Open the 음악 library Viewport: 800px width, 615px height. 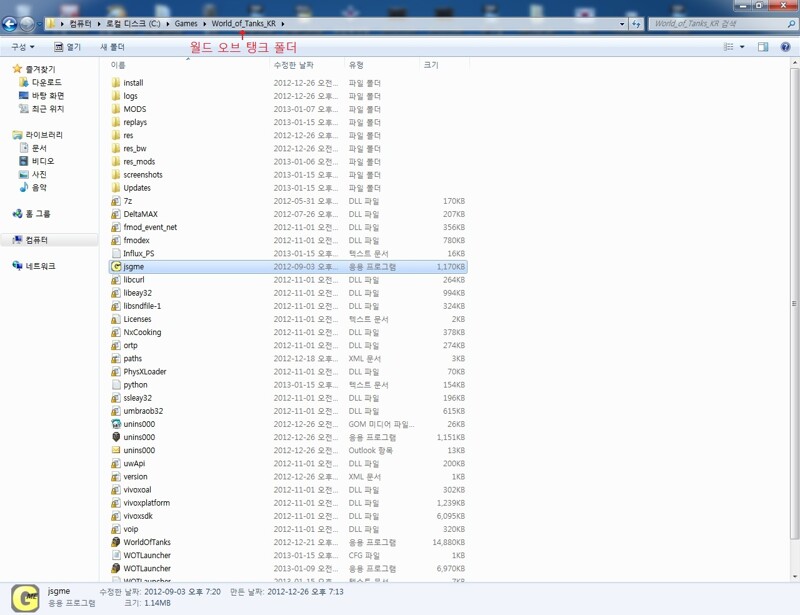(x=39, y=187)
